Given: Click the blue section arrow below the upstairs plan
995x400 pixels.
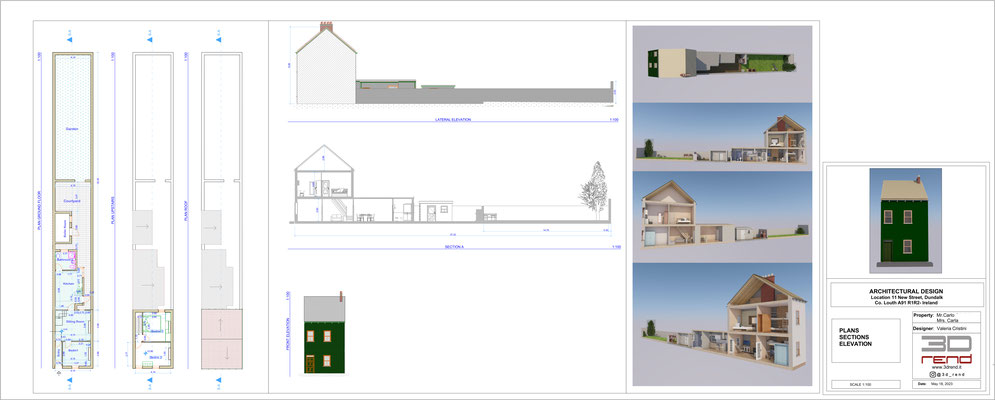Looking at the screenshot, I should 149,380.
